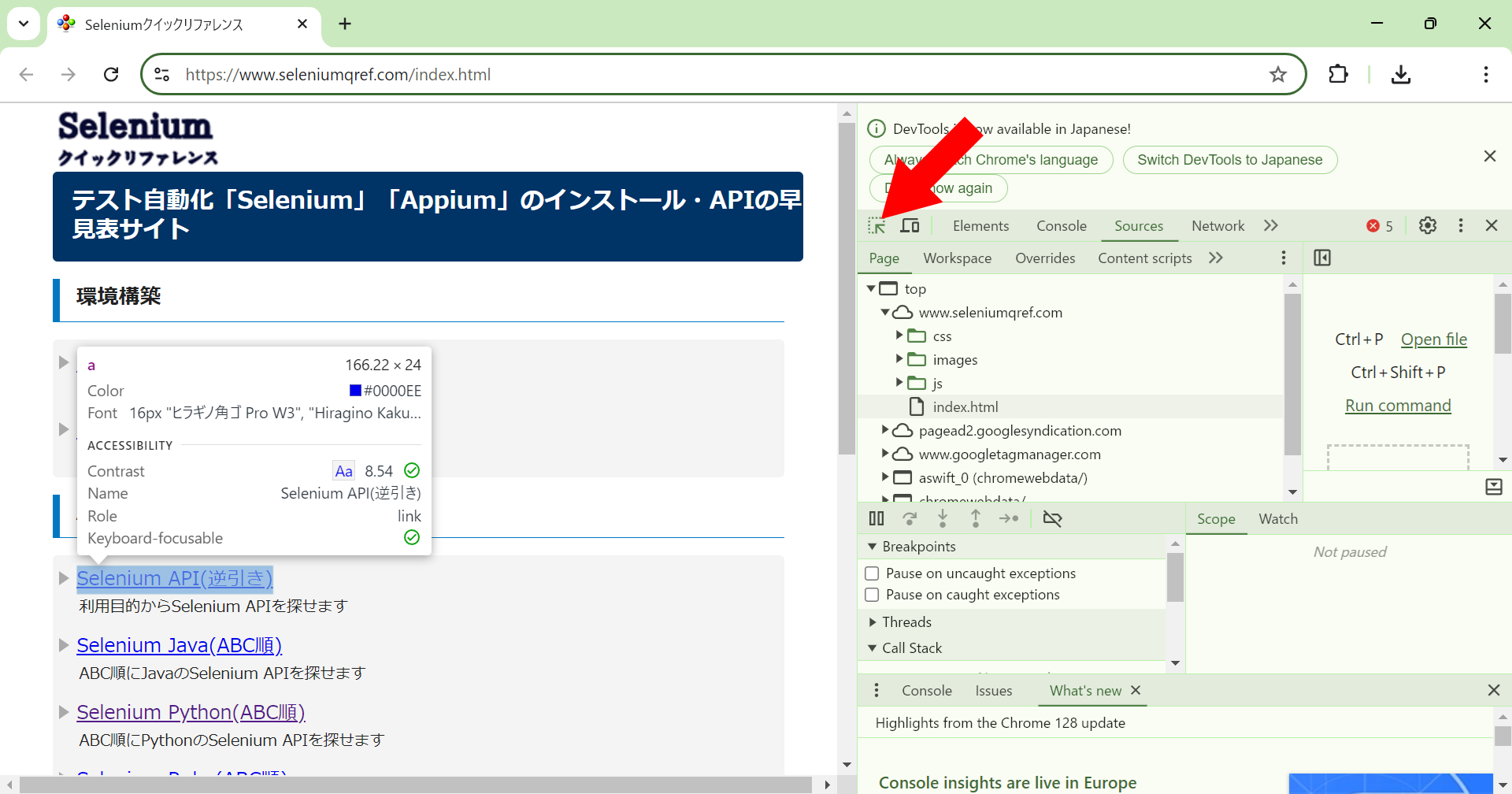Open Selenium Python(ABC順) link
Viewport: 1512px width, 794px height.
(x=191, y=712)
